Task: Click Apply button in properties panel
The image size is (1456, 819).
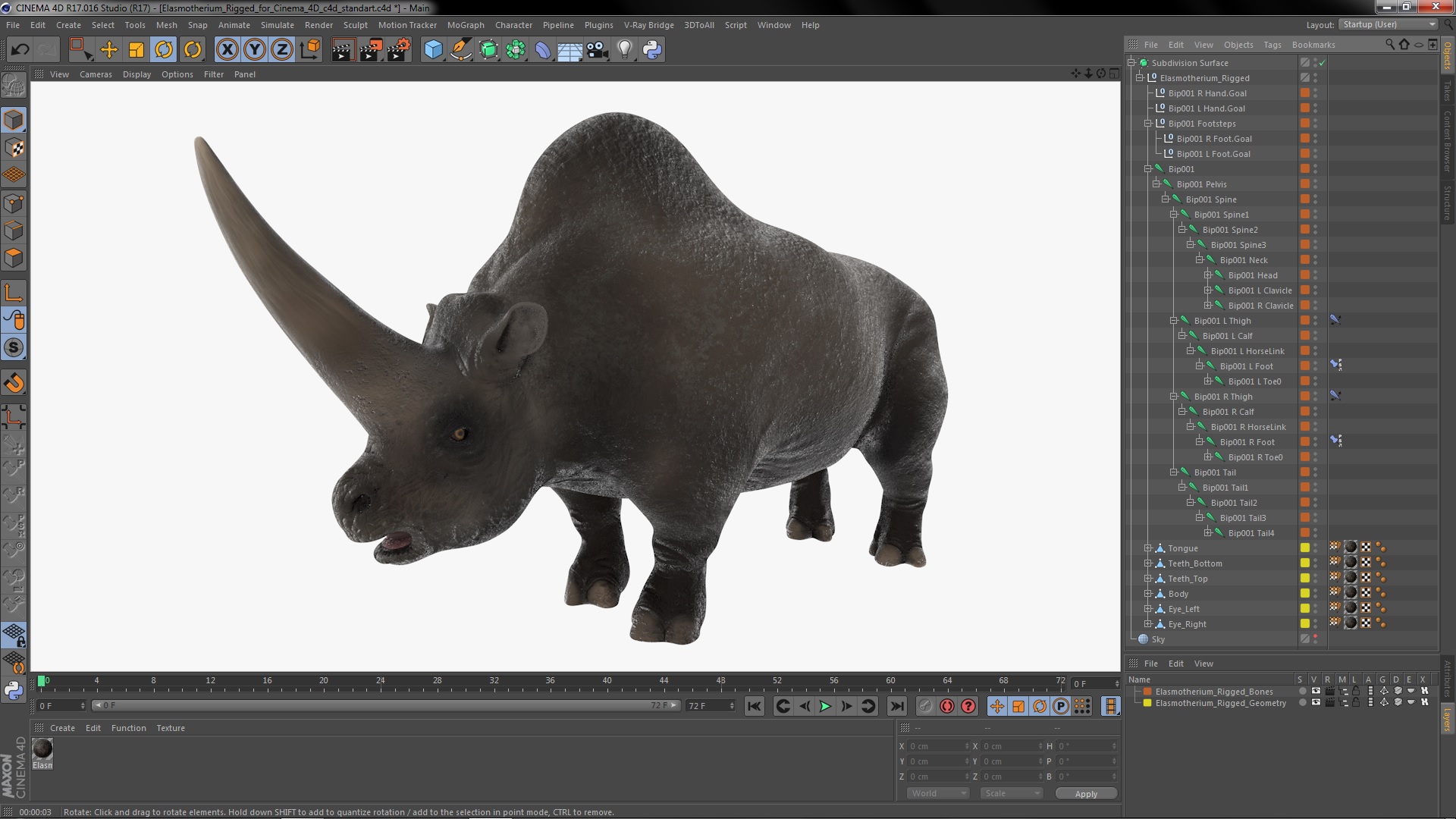Action: [x=1086, y=793]
